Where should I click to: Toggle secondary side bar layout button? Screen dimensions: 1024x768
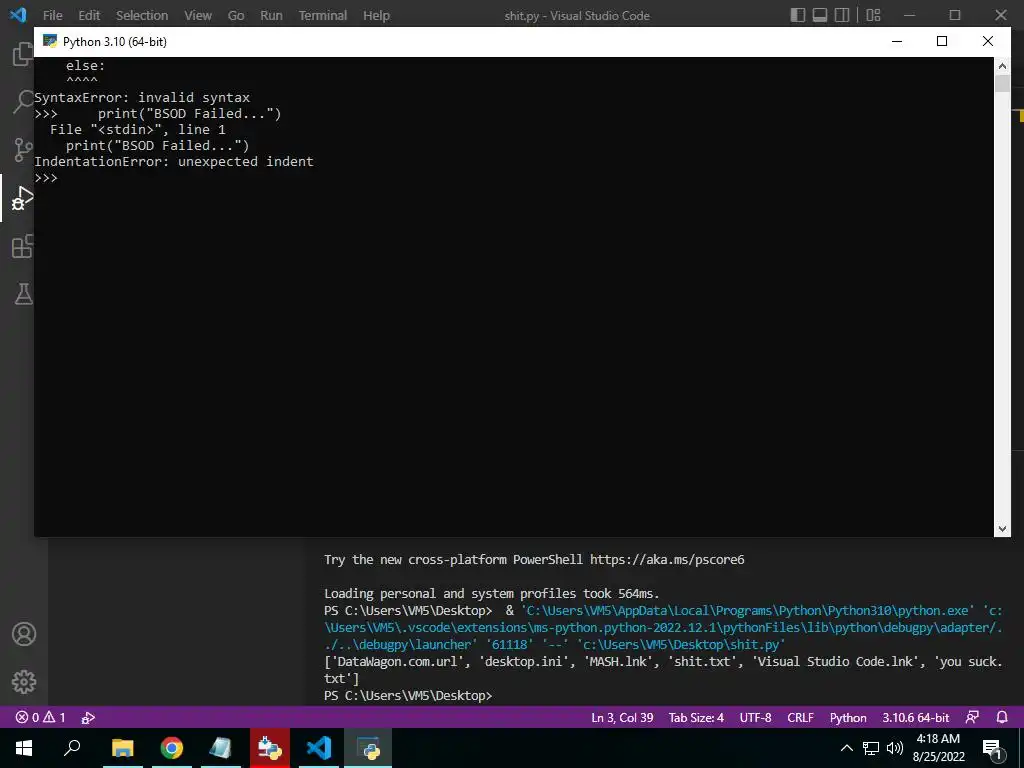pos(842,15)
